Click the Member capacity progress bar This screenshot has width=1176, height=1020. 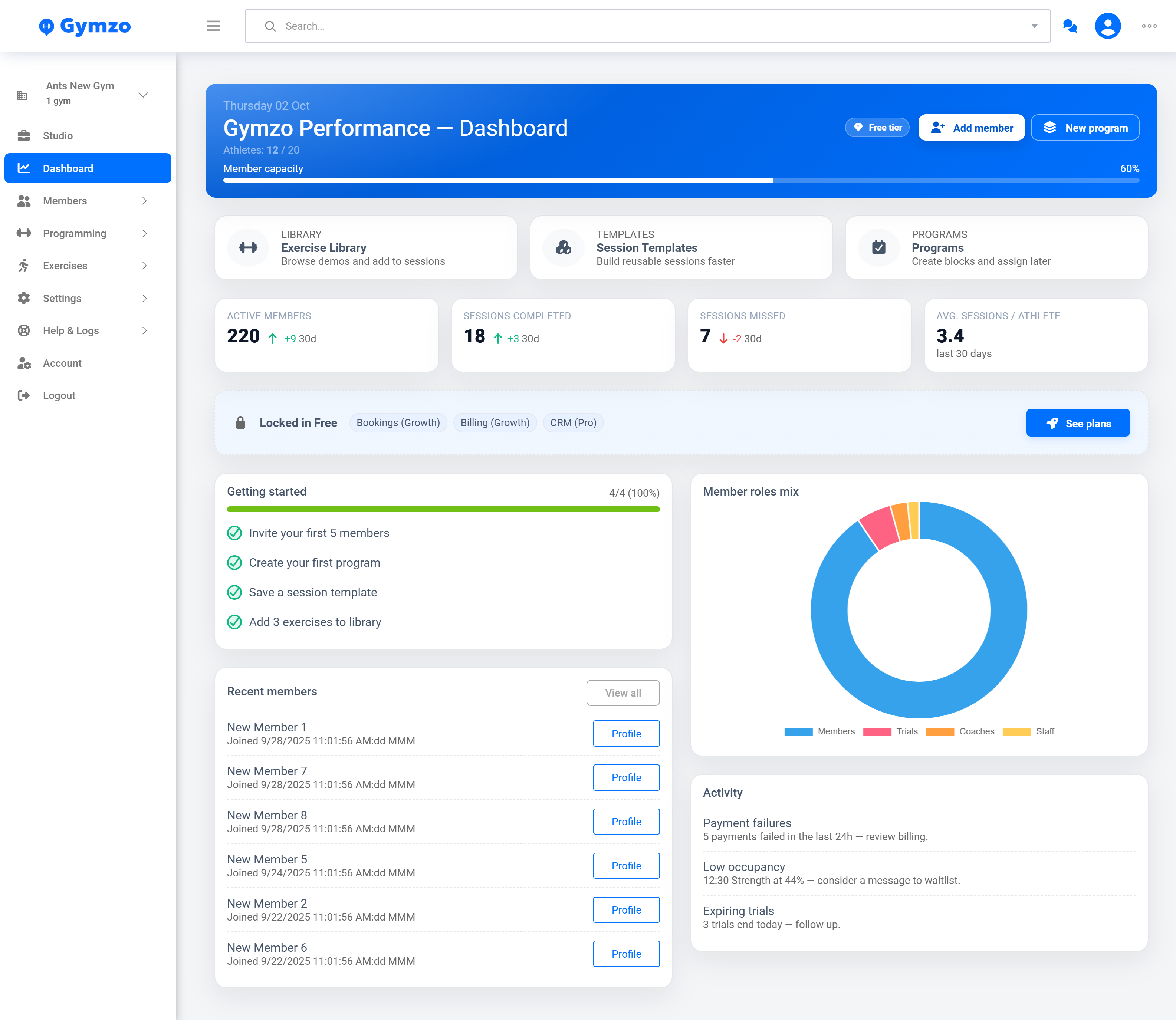pyautogui.click(x=681, y=180)
